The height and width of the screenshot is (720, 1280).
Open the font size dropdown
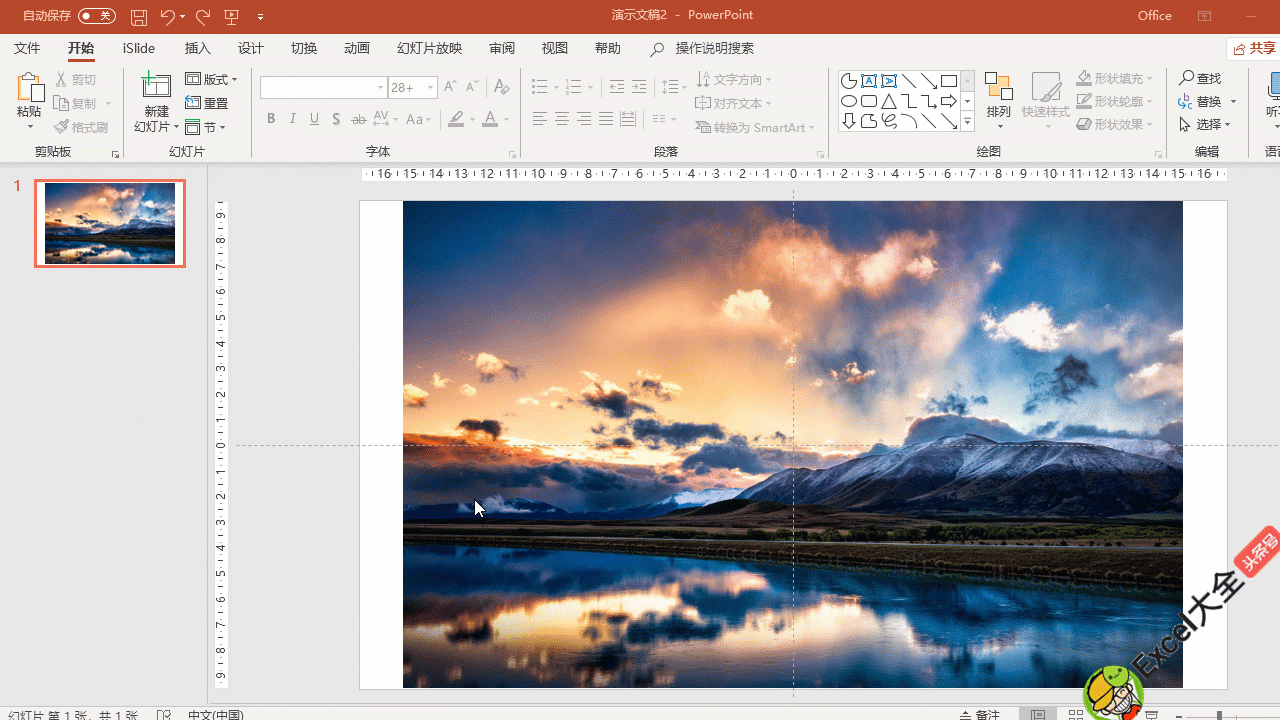[431, 88]
